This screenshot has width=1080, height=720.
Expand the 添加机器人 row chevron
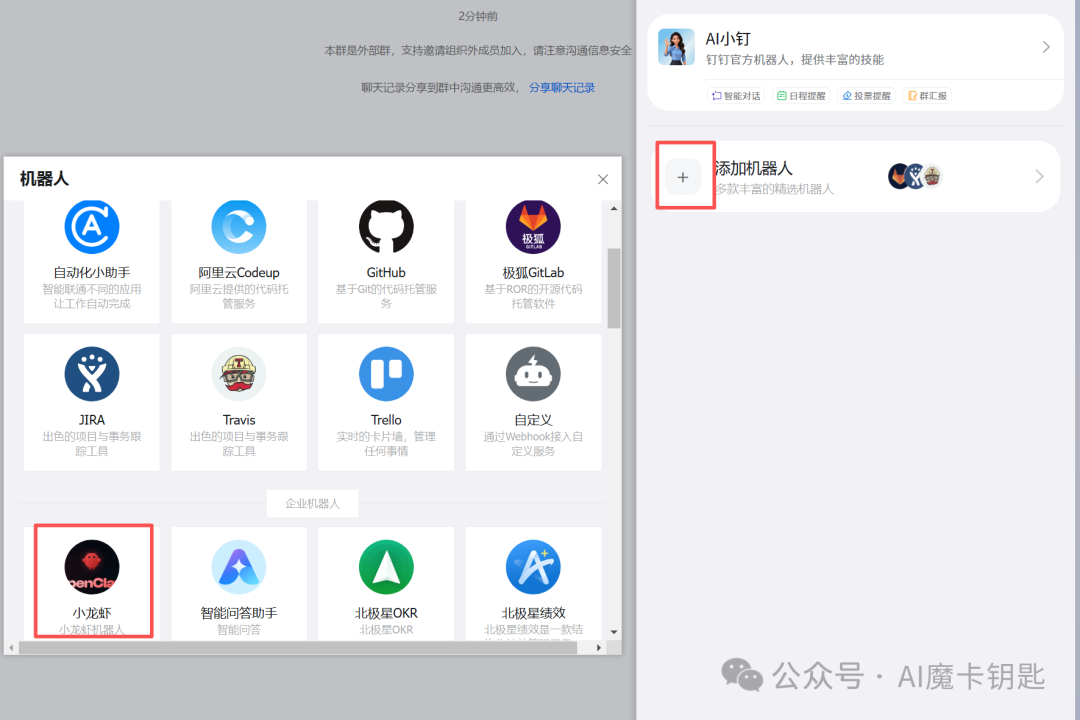pyautogui.click(x=1039, y=177)
